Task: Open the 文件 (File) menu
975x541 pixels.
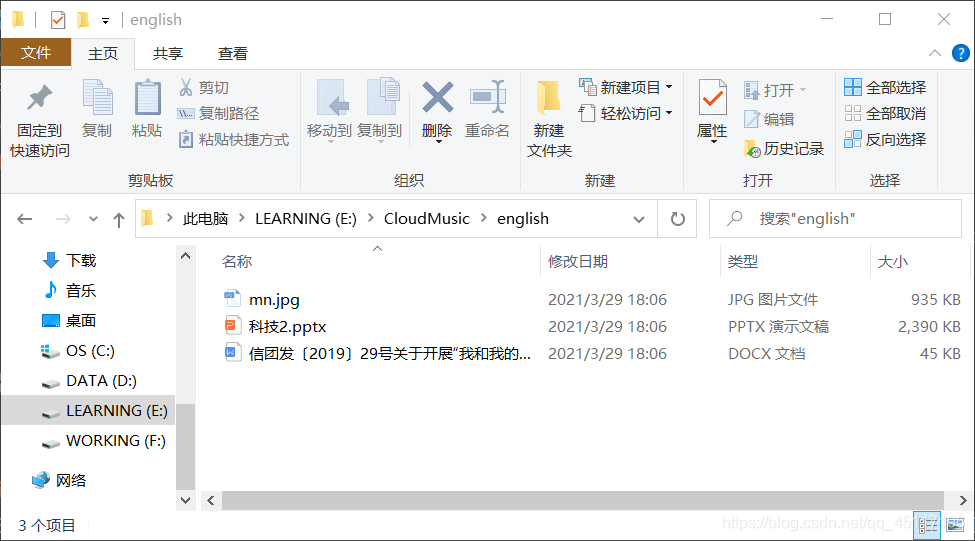Action: tap(36, 53)
